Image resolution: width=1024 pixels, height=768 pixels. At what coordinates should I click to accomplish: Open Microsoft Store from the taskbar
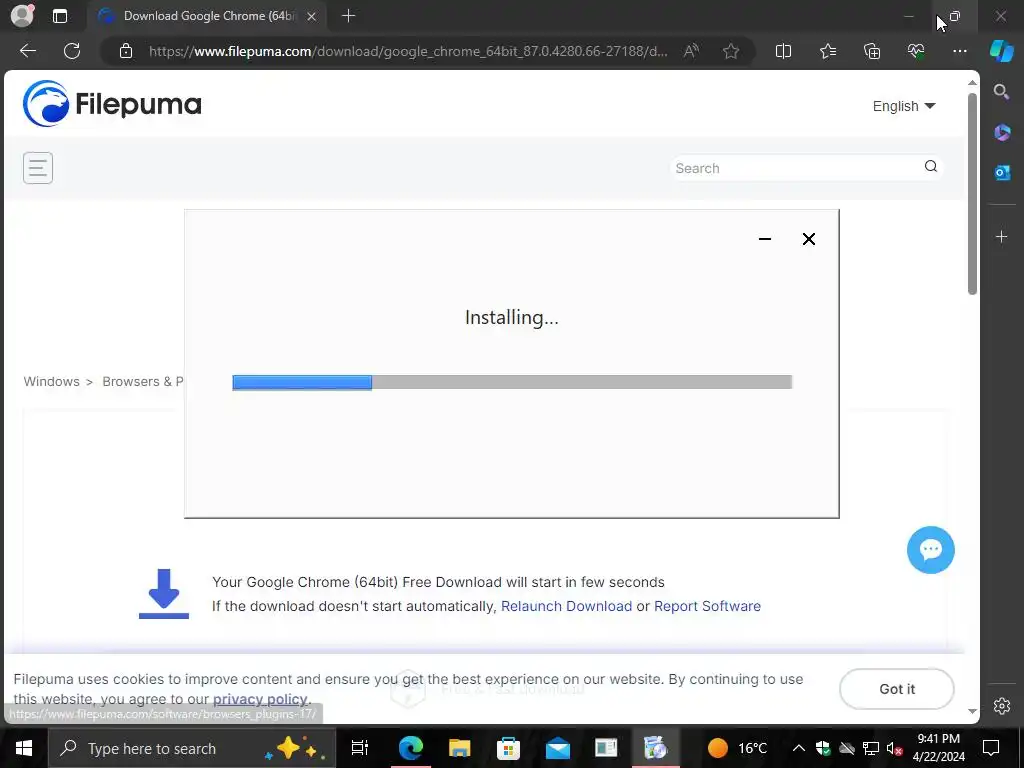(509, 748)
